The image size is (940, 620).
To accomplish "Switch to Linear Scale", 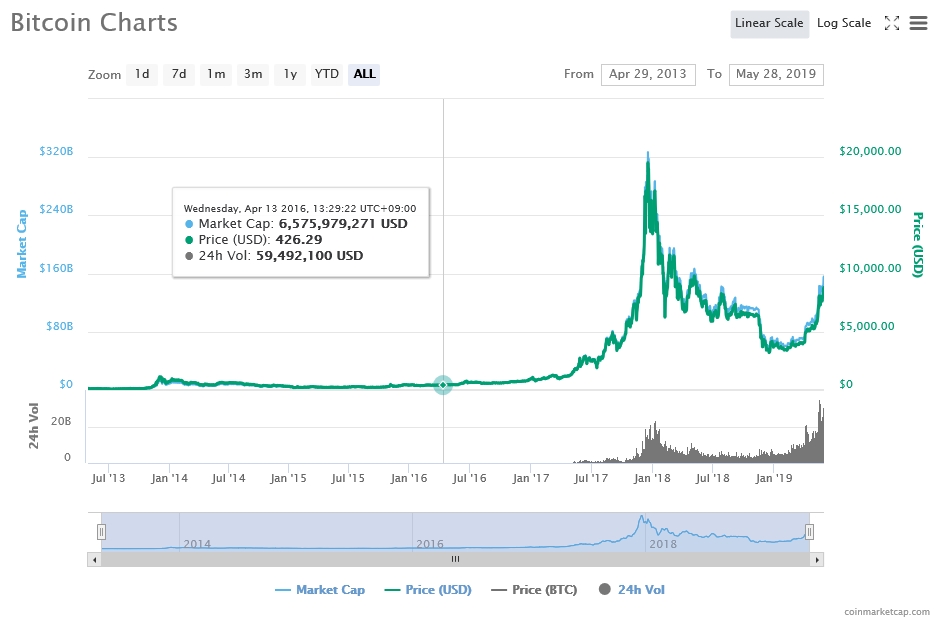I will pos(769,24).
